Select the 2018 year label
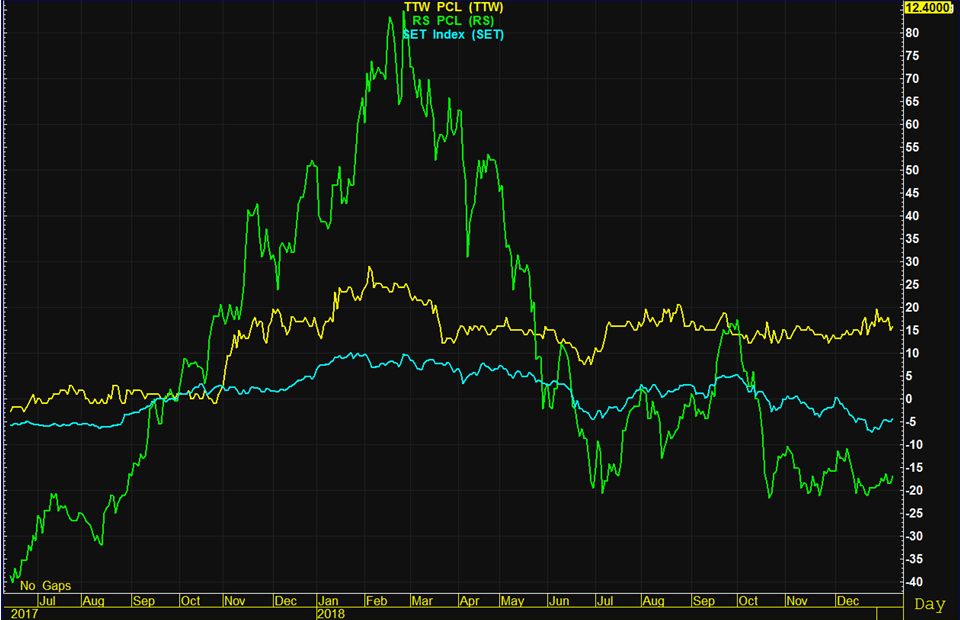 (x=330, y=613)
